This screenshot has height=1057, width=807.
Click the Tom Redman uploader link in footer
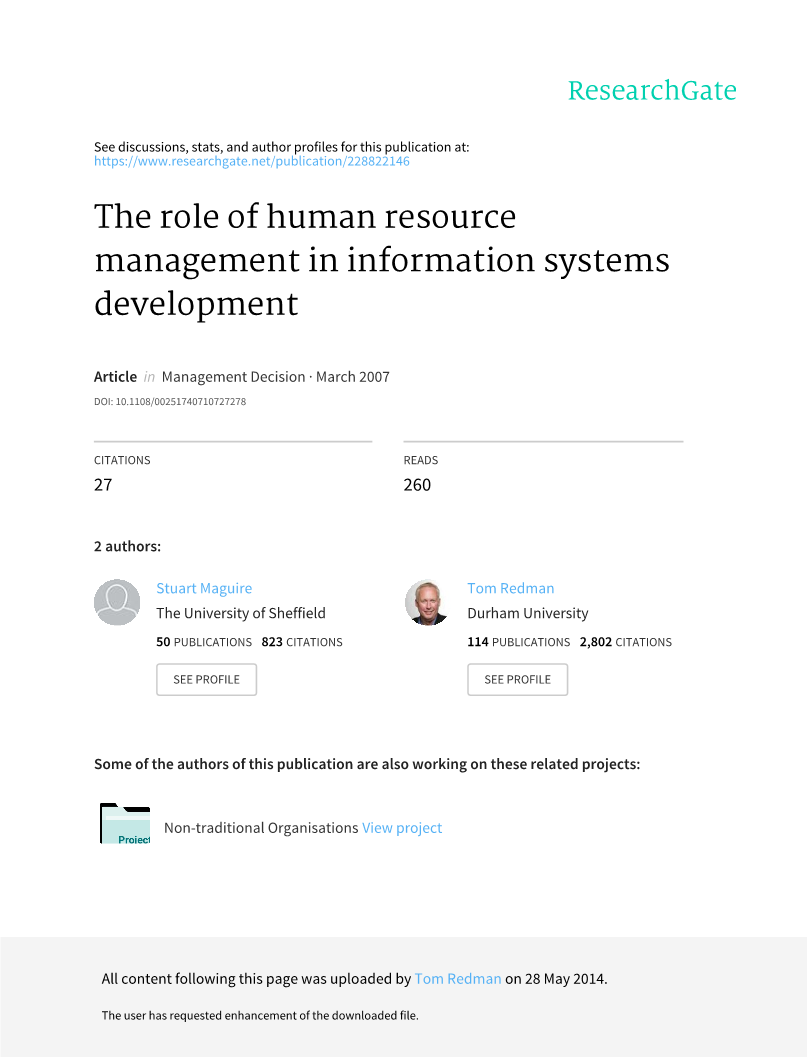click(x=457, y=979)
